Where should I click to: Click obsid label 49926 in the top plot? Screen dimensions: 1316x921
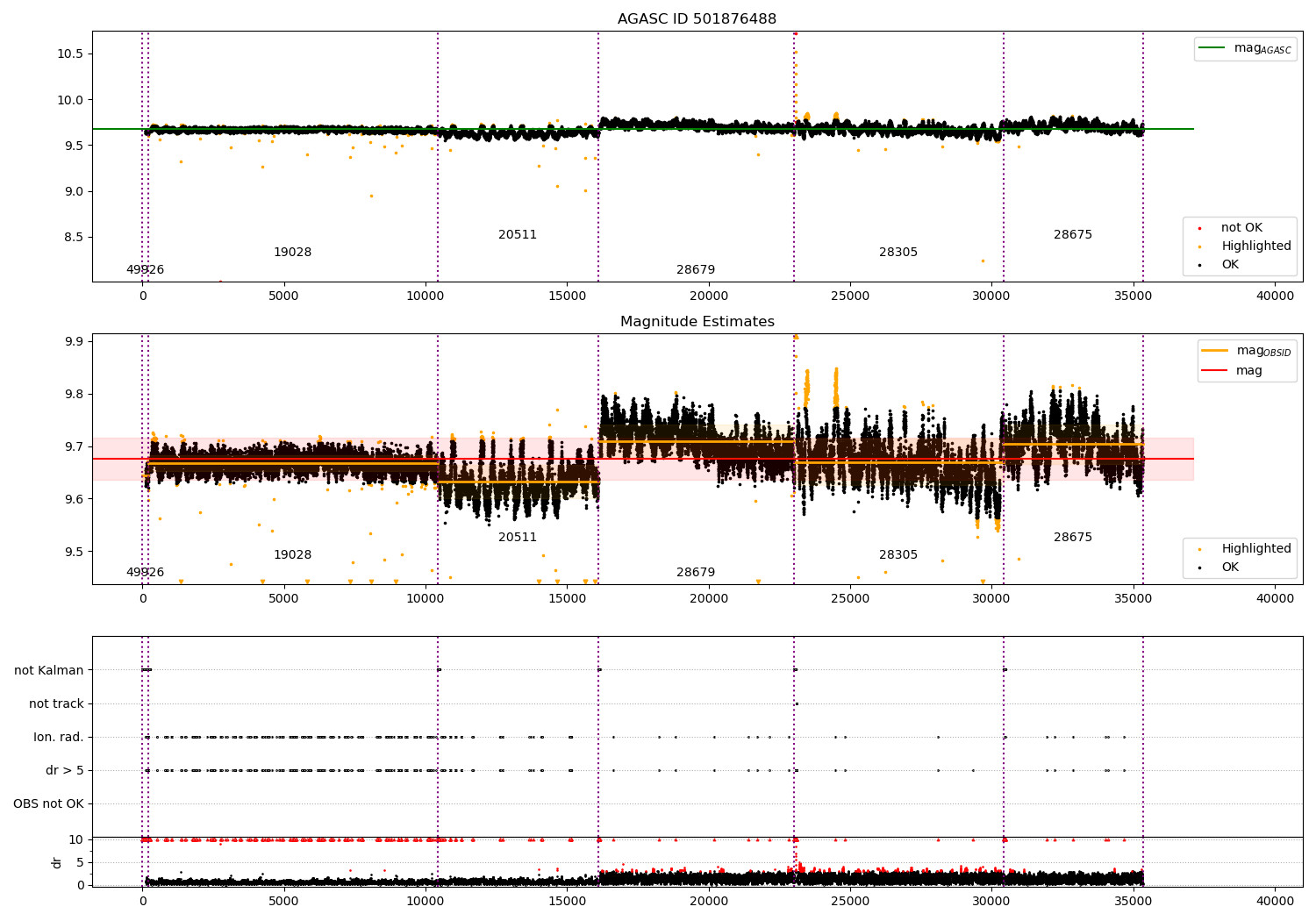[145, 270]
